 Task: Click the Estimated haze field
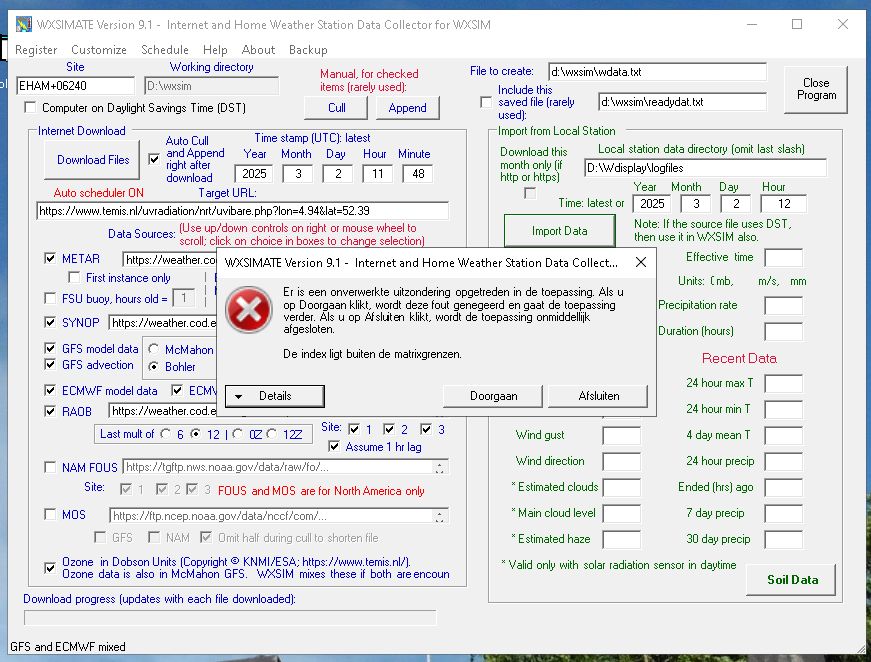click(621, 539)
